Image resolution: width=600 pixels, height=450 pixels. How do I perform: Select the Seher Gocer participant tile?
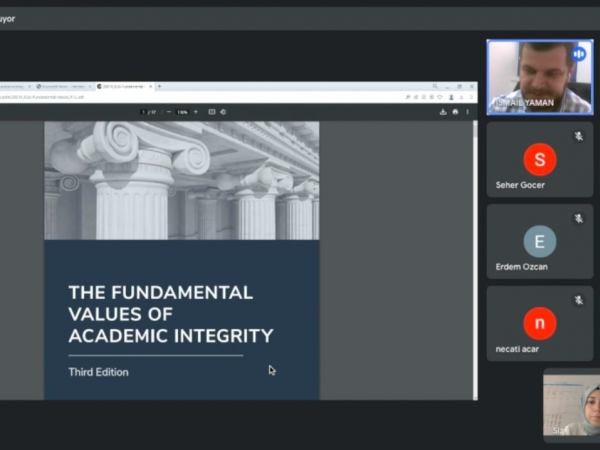tap(540, 160)
